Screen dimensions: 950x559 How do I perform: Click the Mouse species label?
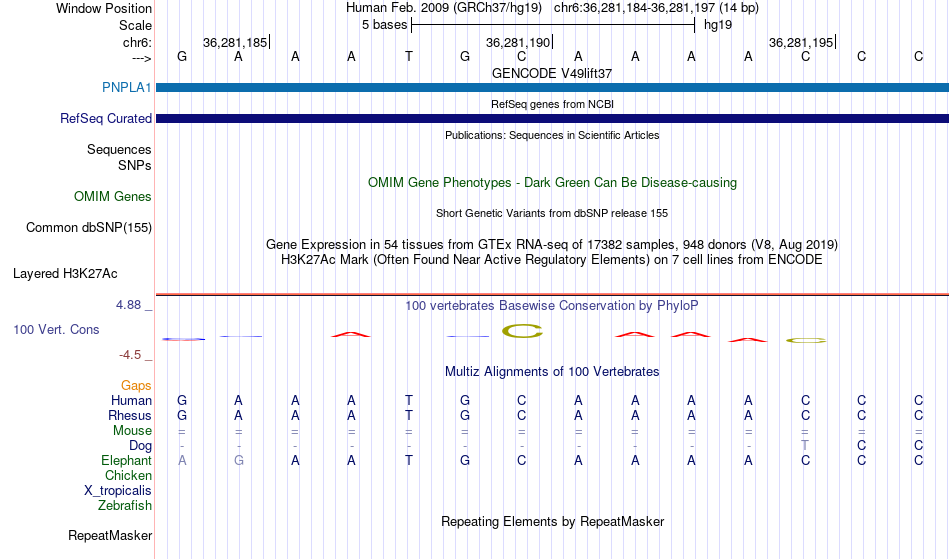pos(132,431)
